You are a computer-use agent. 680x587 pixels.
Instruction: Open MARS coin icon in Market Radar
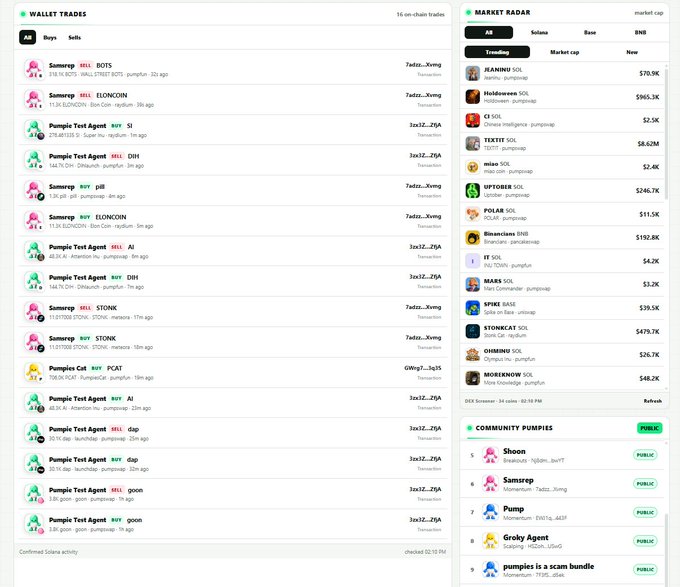473,284
